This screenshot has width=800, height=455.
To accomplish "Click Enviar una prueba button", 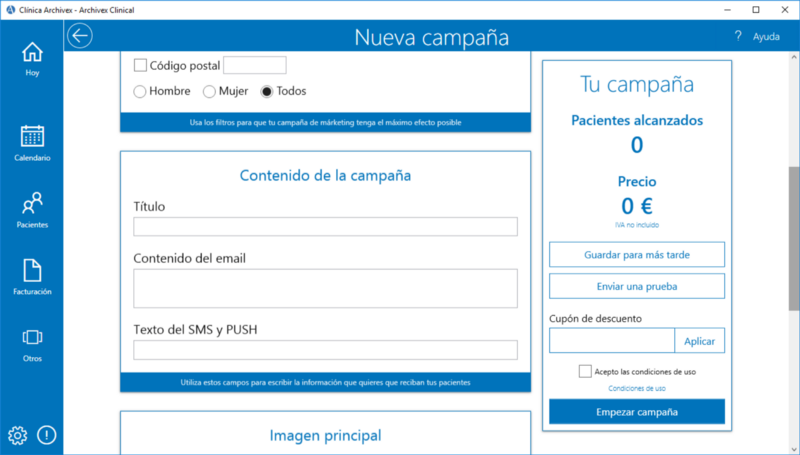I will pyautogui.click(x=637, y=286).
